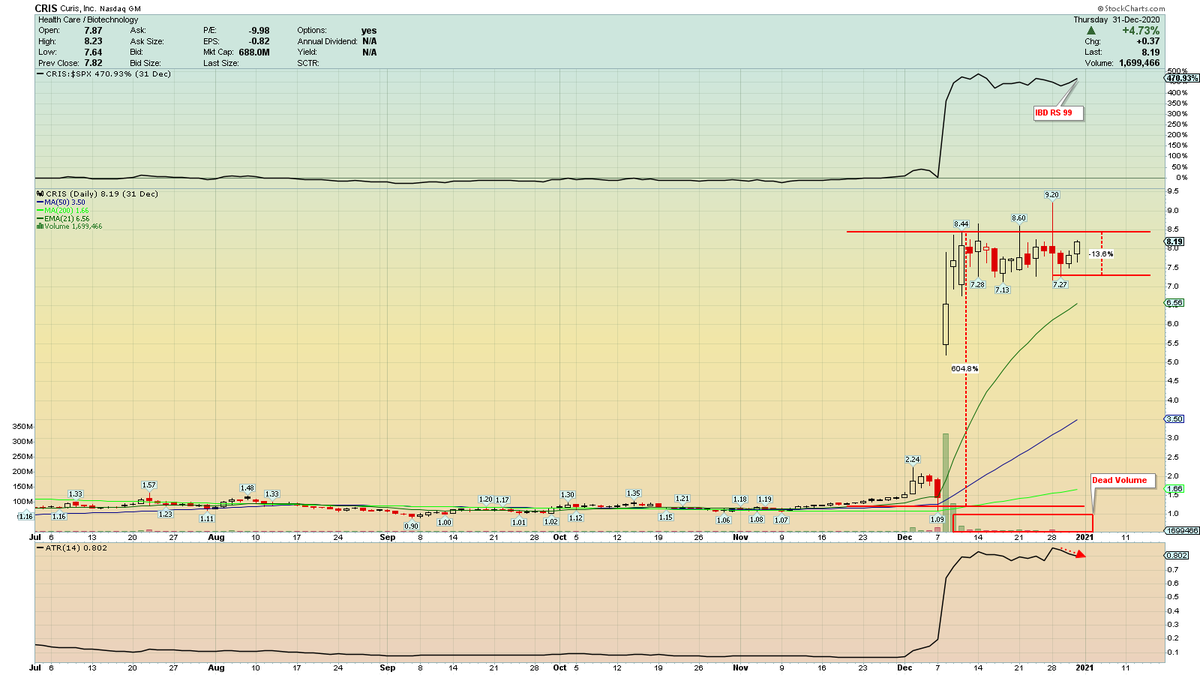Click the 350M volume axis label
Viewport: 1200px width, 675px height.
click(x=21, y=426)
